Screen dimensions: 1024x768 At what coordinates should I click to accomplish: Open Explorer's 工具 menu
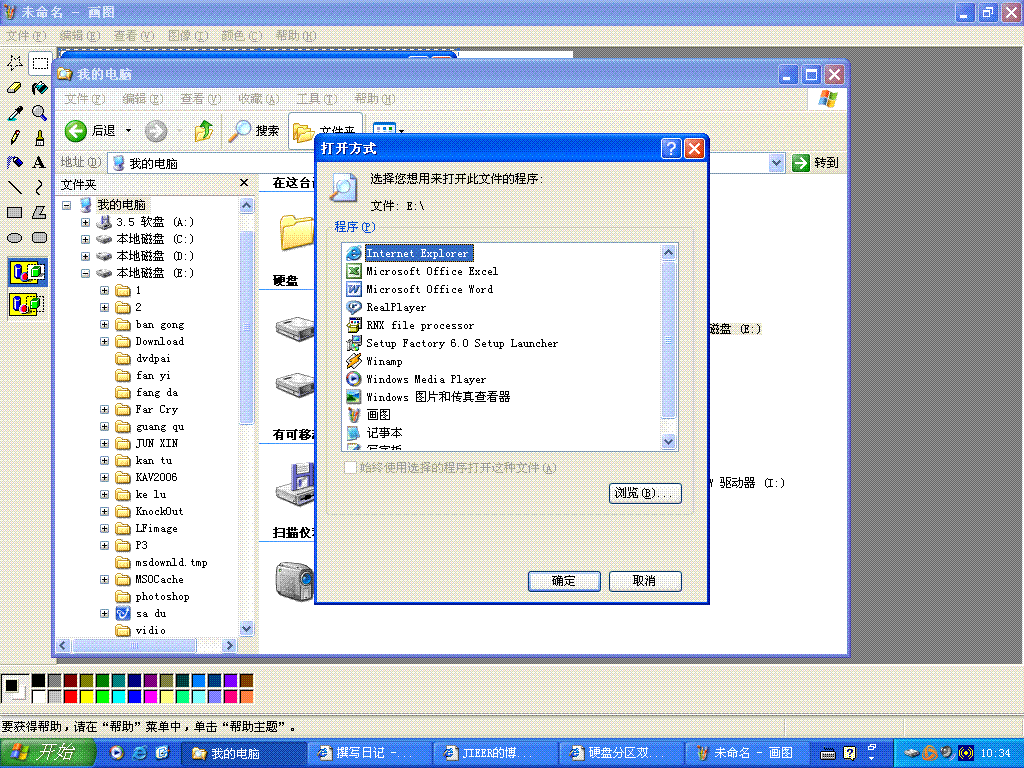[317, 99]
